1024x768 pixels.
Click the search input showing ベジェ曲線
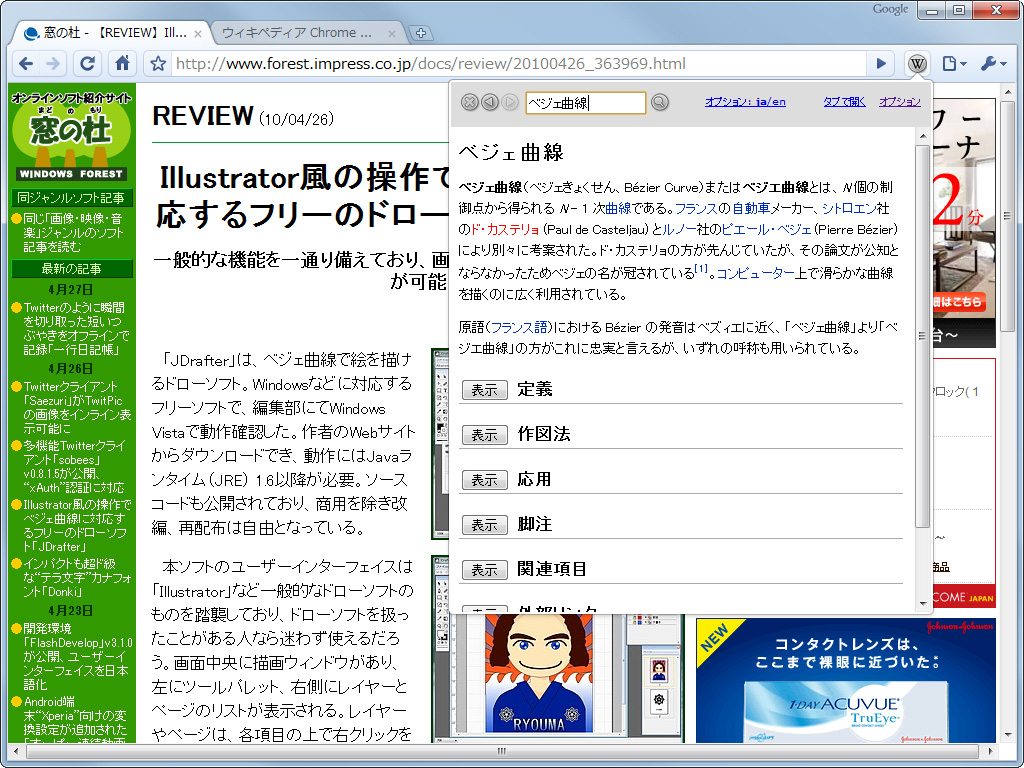point(585,102)
